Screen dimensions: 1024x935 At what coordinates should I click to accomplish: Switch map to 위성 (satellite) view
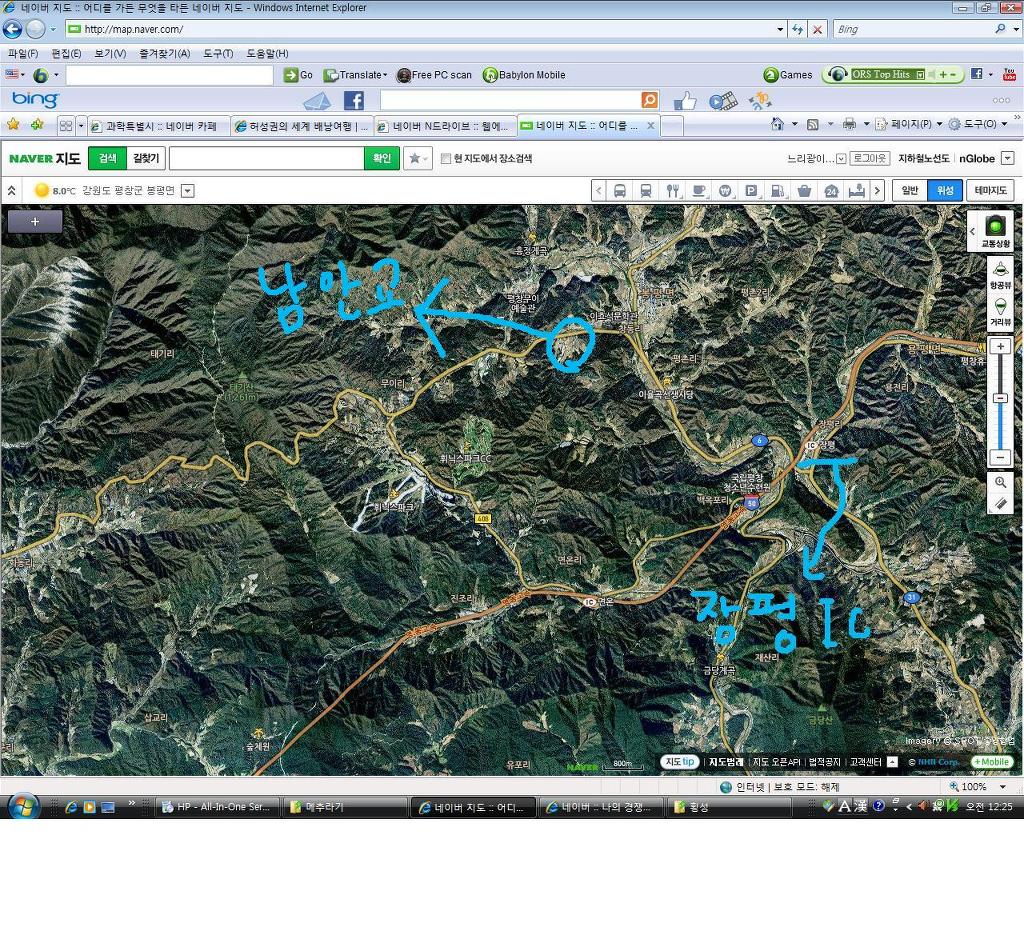click(x=945, y=191)
